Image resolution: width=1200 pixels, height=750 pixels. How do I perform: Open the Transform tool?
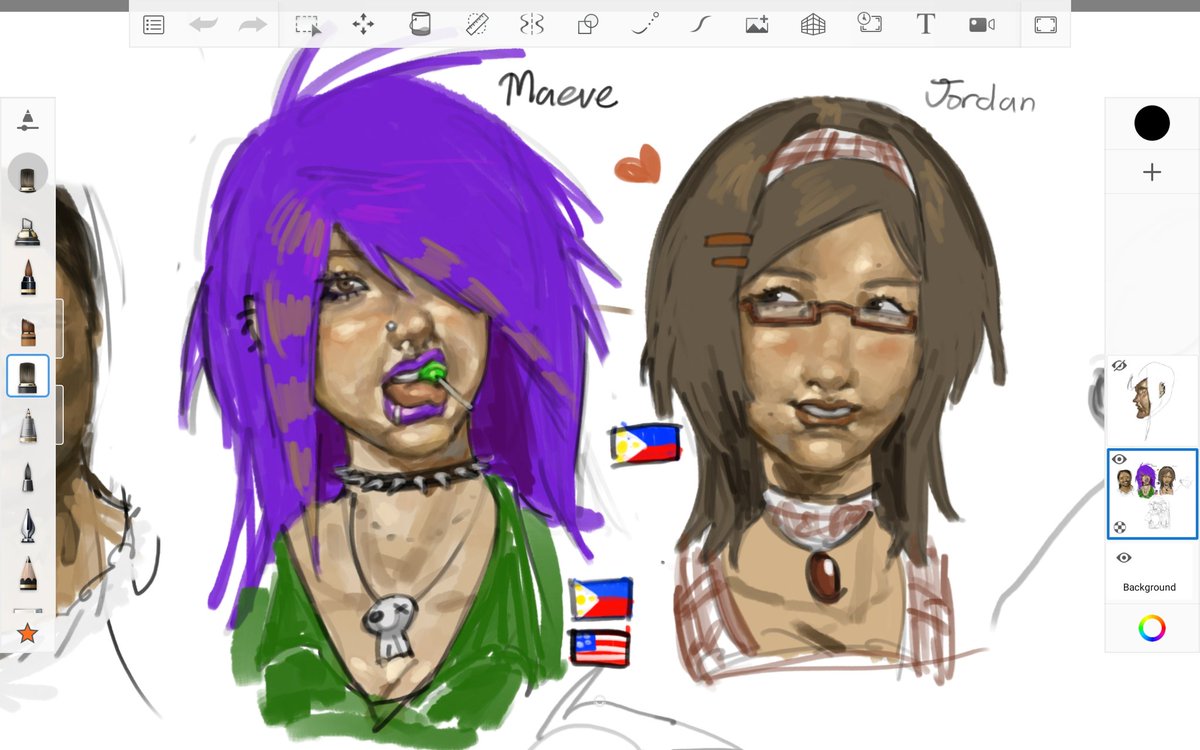click(x=364, y=24)
